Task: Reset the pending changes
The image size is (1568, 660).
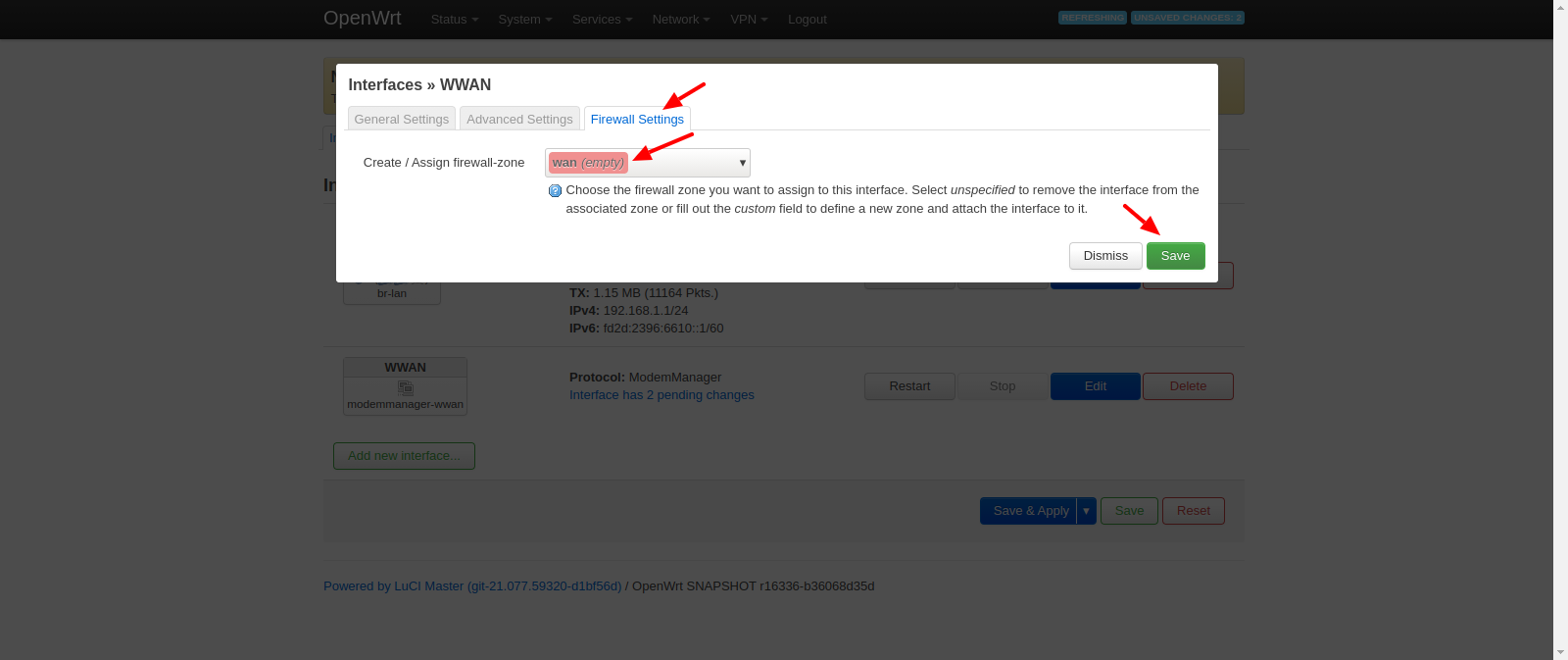Action: coord(1194,511)
